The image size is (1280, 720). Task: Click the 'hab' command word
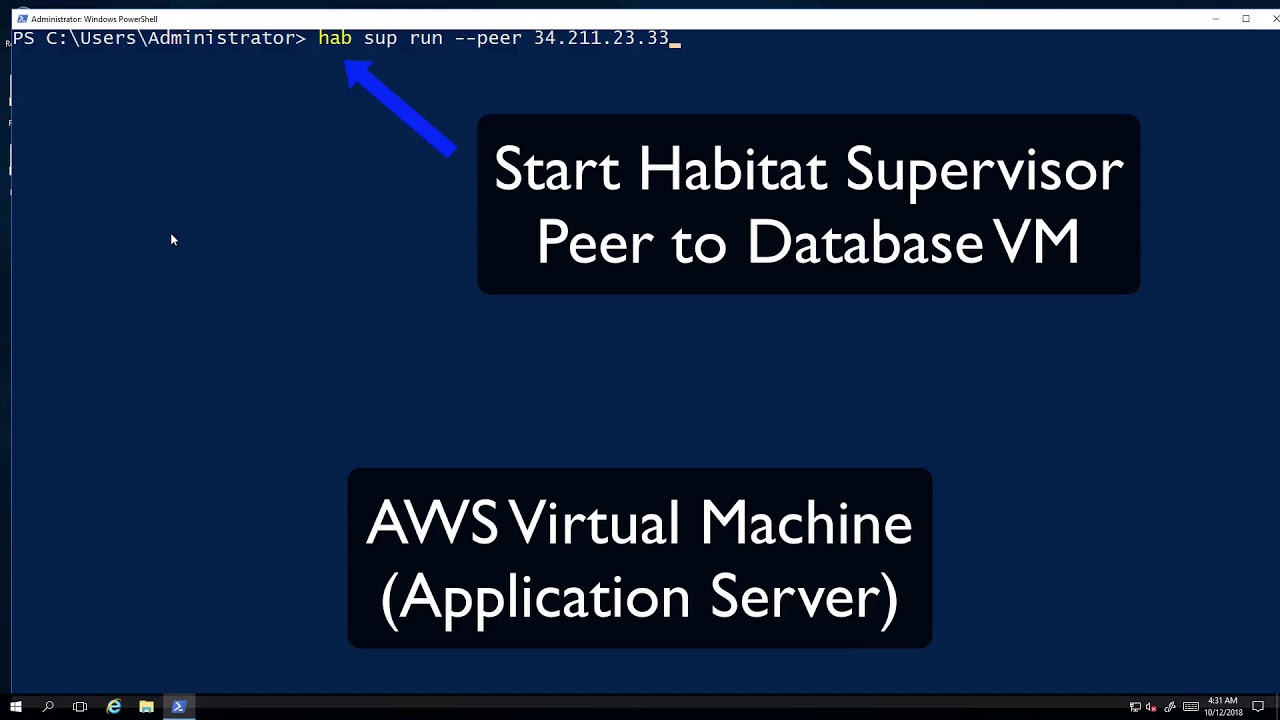pos(335,38)
